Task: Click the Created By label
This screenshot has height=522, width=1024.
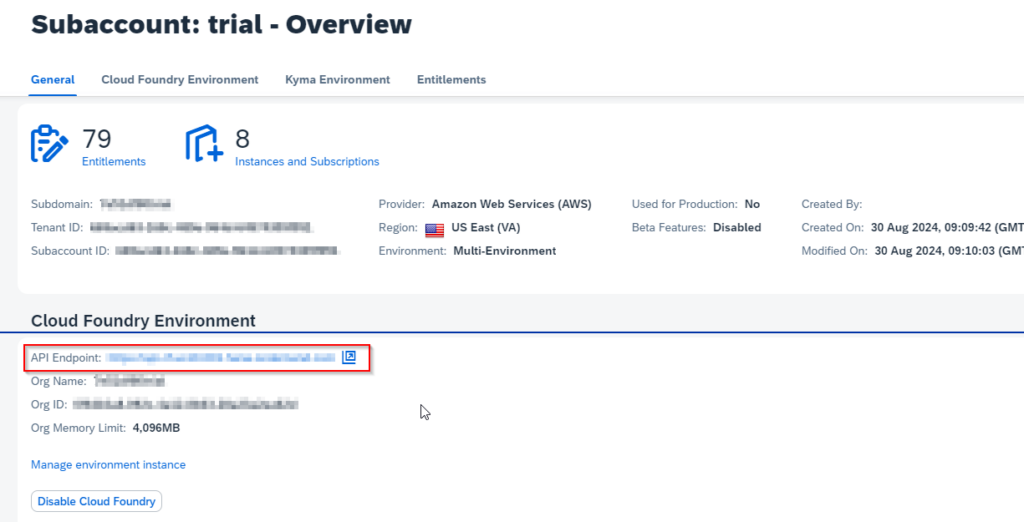Action: pos(831,204)
